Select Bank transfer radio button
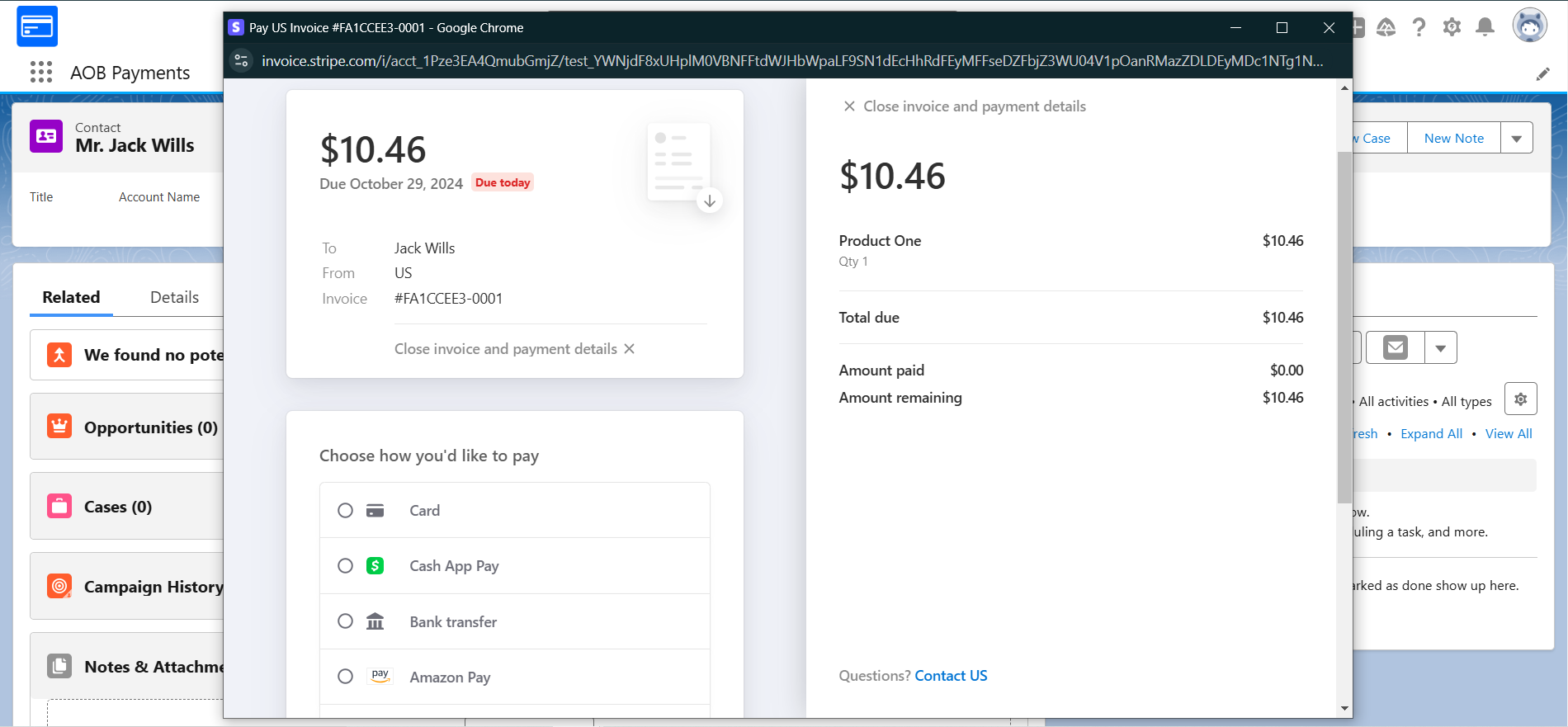The image size is (1568, 727). tap(346, 621)
